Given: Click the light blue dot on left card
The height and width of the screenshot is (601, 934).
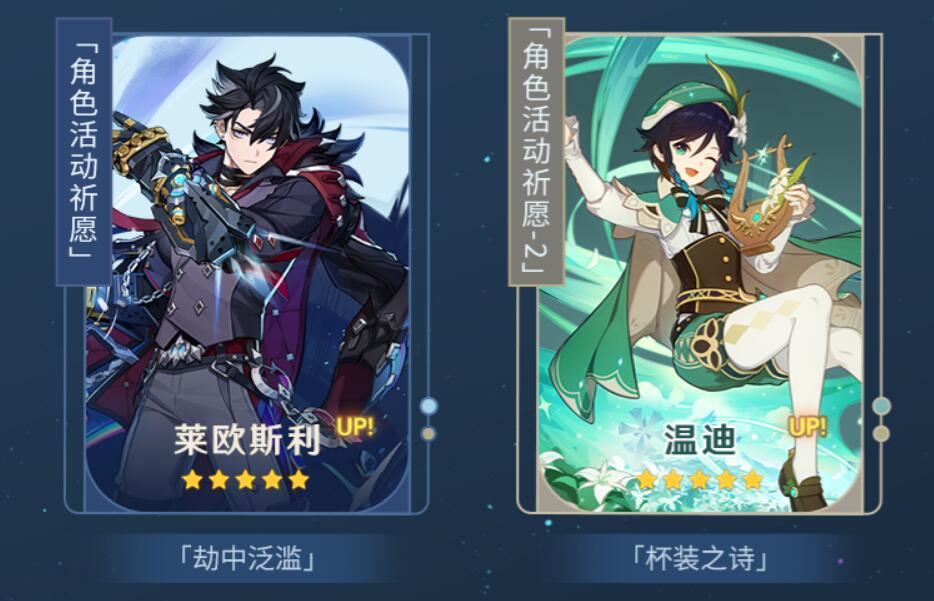Looking at the screenshot, I should coord(428,407).
